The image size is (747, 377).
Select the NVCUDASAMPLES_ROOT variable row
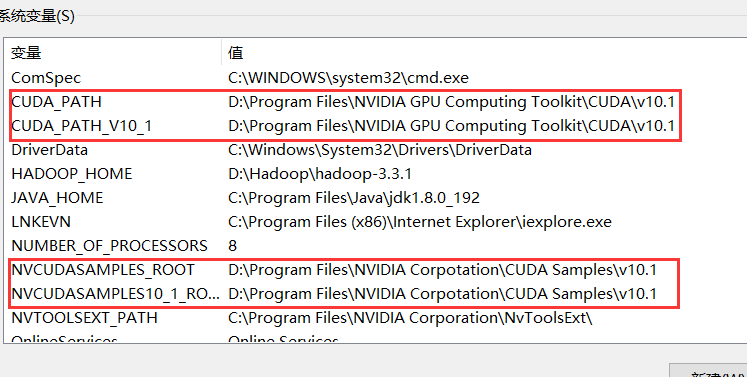[375, 270]
